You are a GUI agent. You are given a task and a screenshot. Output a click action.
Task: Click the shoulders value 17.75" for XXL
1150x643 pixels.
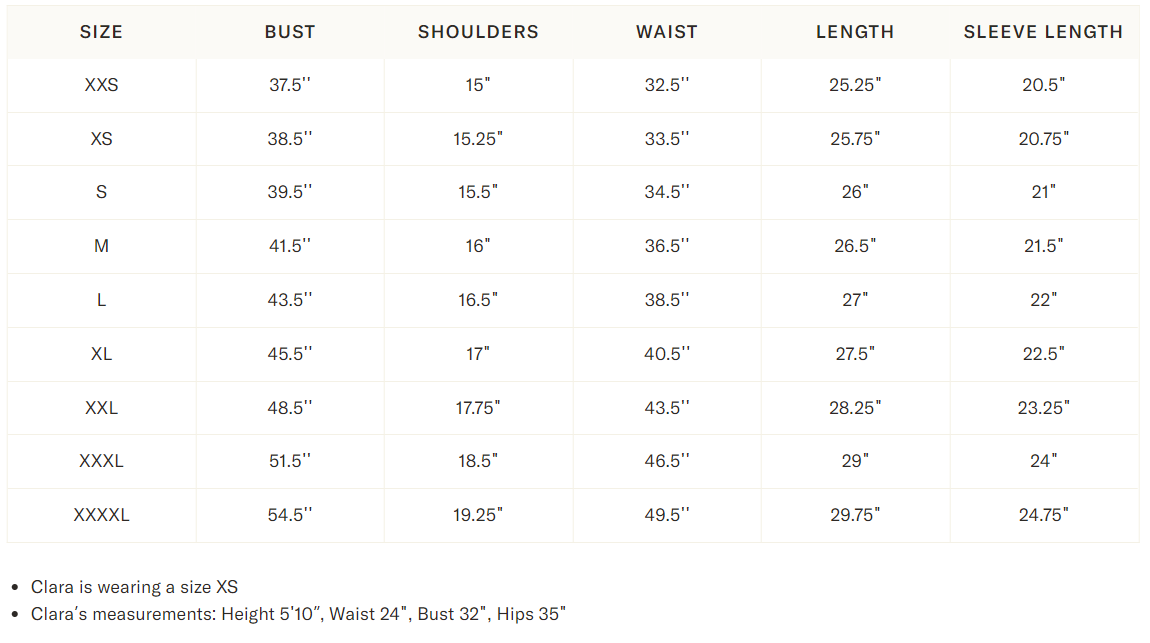pos(478,408)
